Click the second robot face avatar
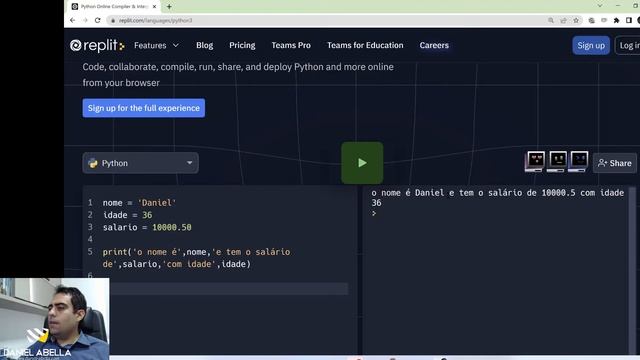The height and width of the screenshot is (360, 640). (557, 161)
